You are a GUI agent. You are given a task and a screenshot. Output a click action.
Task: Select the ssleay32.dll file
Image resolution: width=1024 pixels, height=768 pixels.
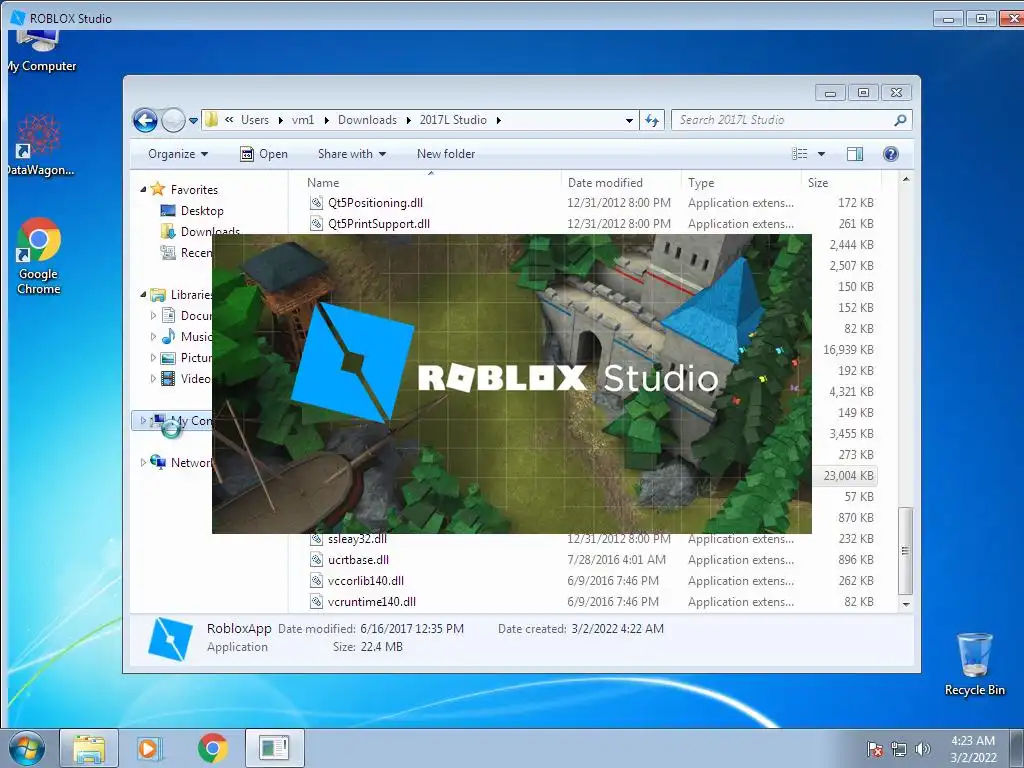click(357, 539)
